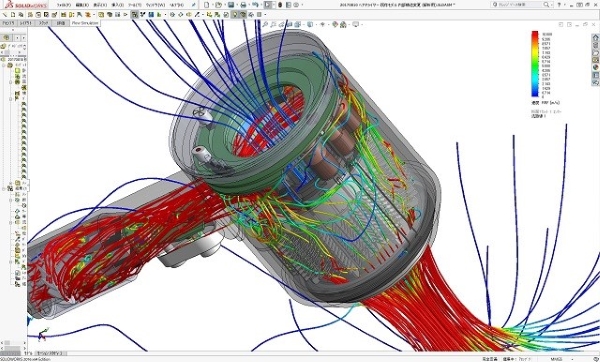Click the New document icon in title toolbar
Image resolution: width=600 pixels, height=362 pixels.
pyautogui.click(x=207, y=5)
